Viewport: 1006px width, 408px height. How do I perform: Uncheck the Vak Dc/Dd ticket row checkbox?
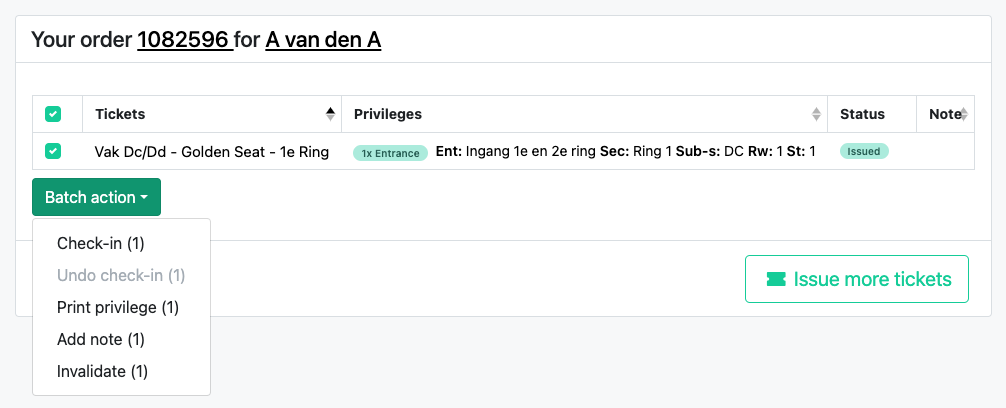point(53,151)
